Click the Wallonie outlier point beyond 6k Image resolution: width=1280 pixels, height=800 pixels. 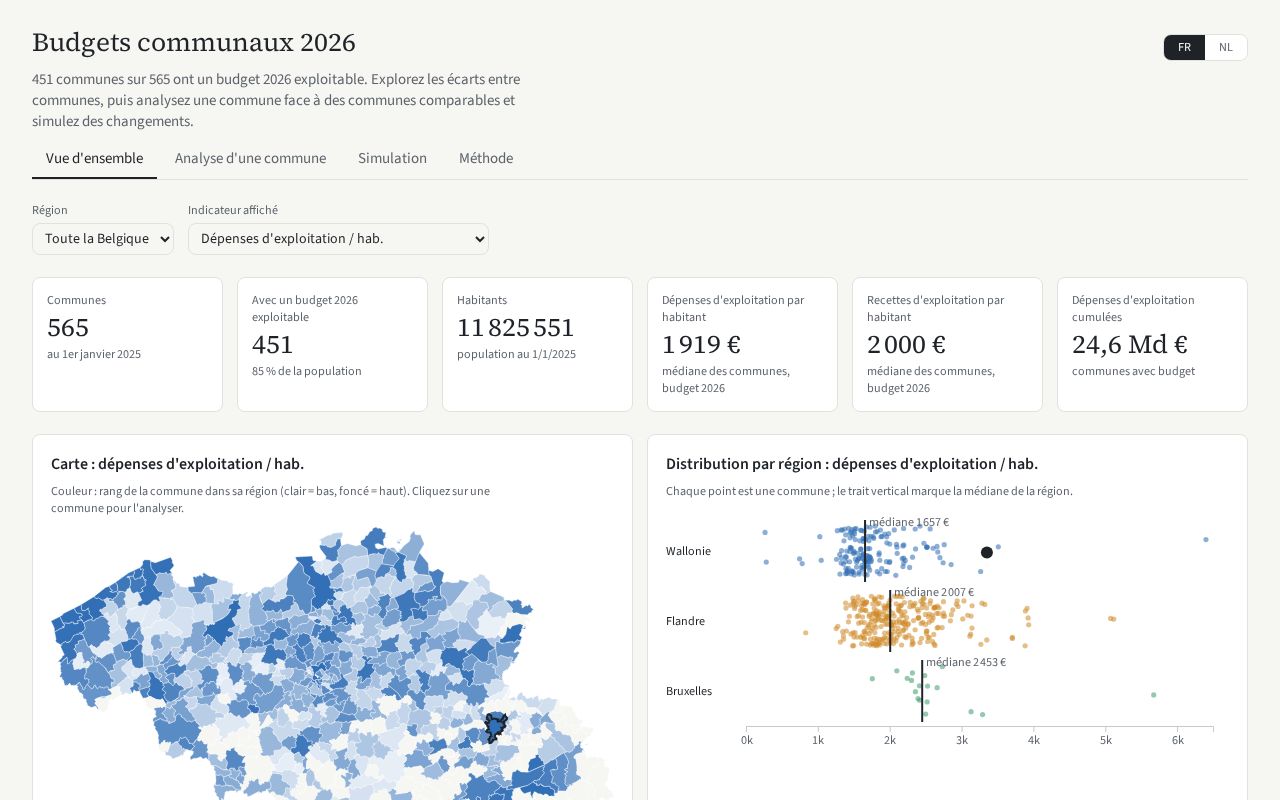[x=1206, y=539]
